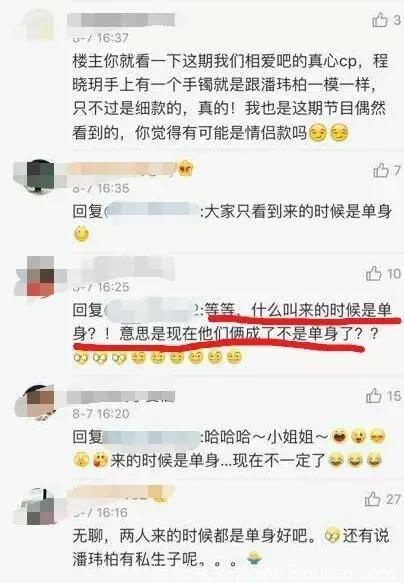Like the comment posted at 16:37
This screenshot has width=404, height=583.
pyautogui.click(x=380, y=20)
